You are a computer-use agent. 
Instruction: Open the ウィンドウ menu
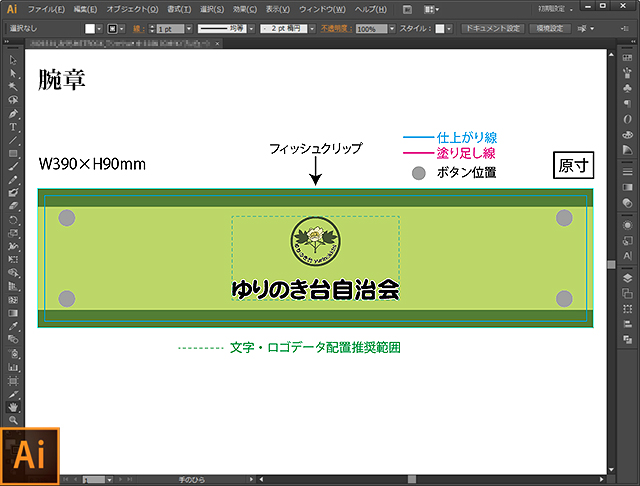pos(322,9)
